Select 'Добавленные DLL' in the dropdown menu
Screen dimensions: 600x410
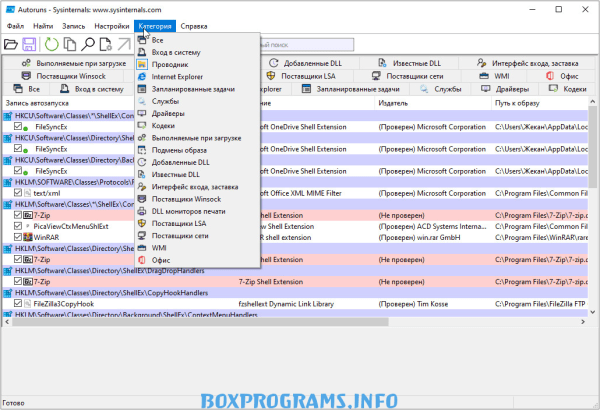tap(197, 163)
